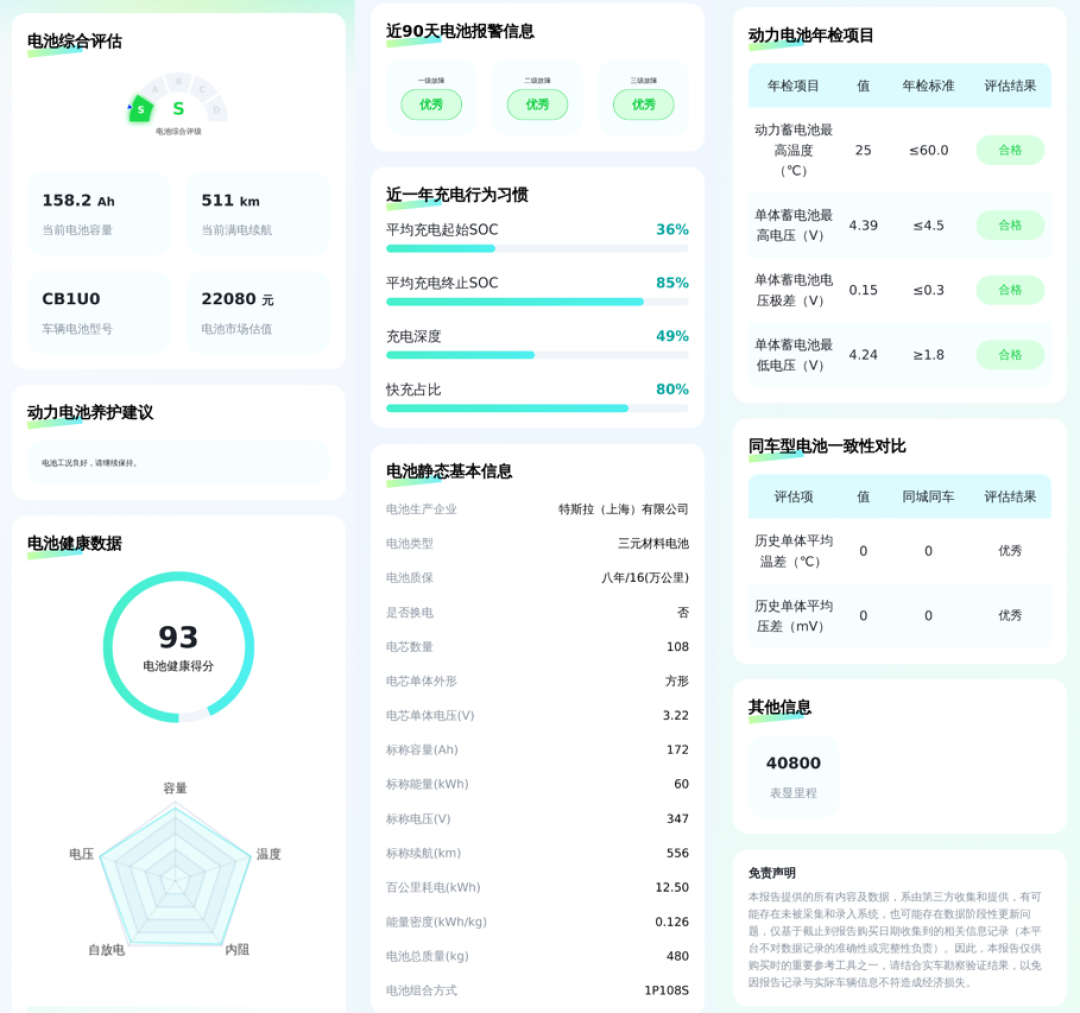Viewport: 1080px width, 1013px height.
Task: Click the 85% 平均充电终止SOC percentage
Action: point(672,282)
